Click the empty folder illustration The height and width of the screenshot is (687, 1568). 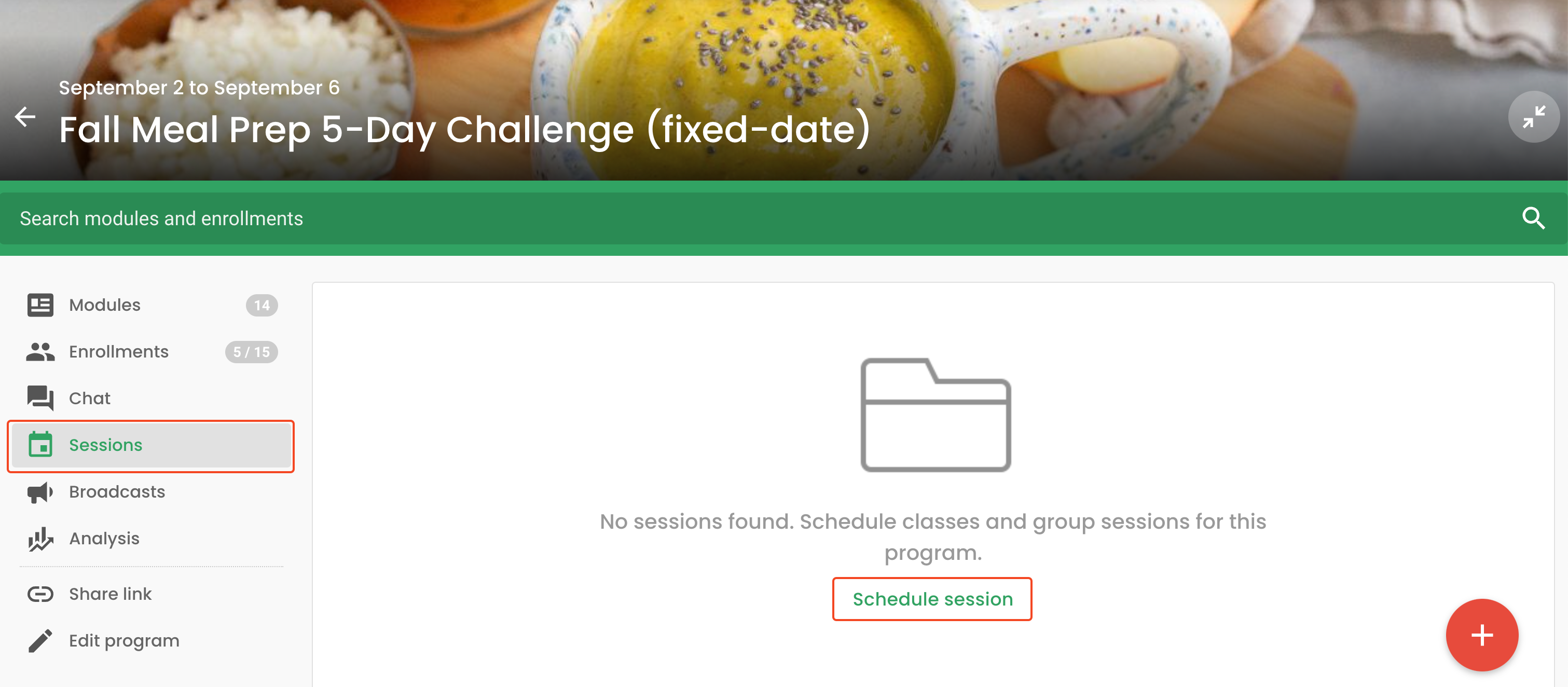[936, 415]
